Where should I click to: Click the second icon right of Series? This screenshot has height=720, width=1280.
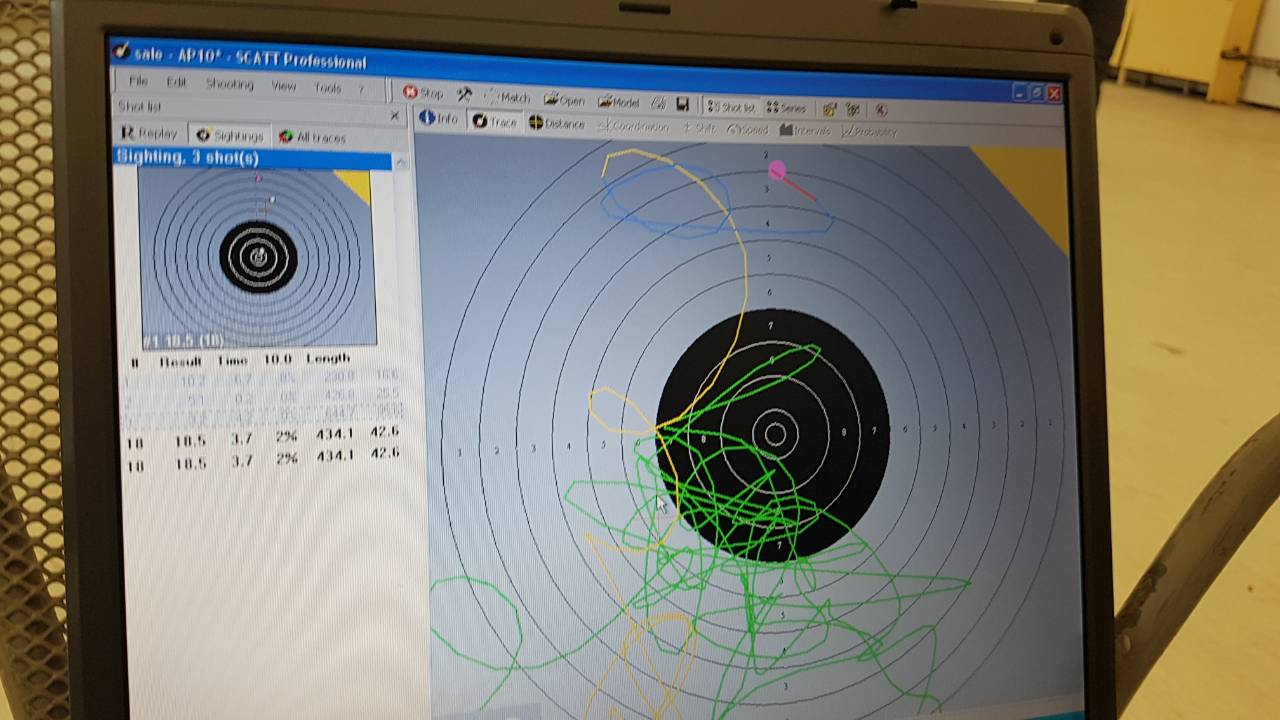point(853,110)
